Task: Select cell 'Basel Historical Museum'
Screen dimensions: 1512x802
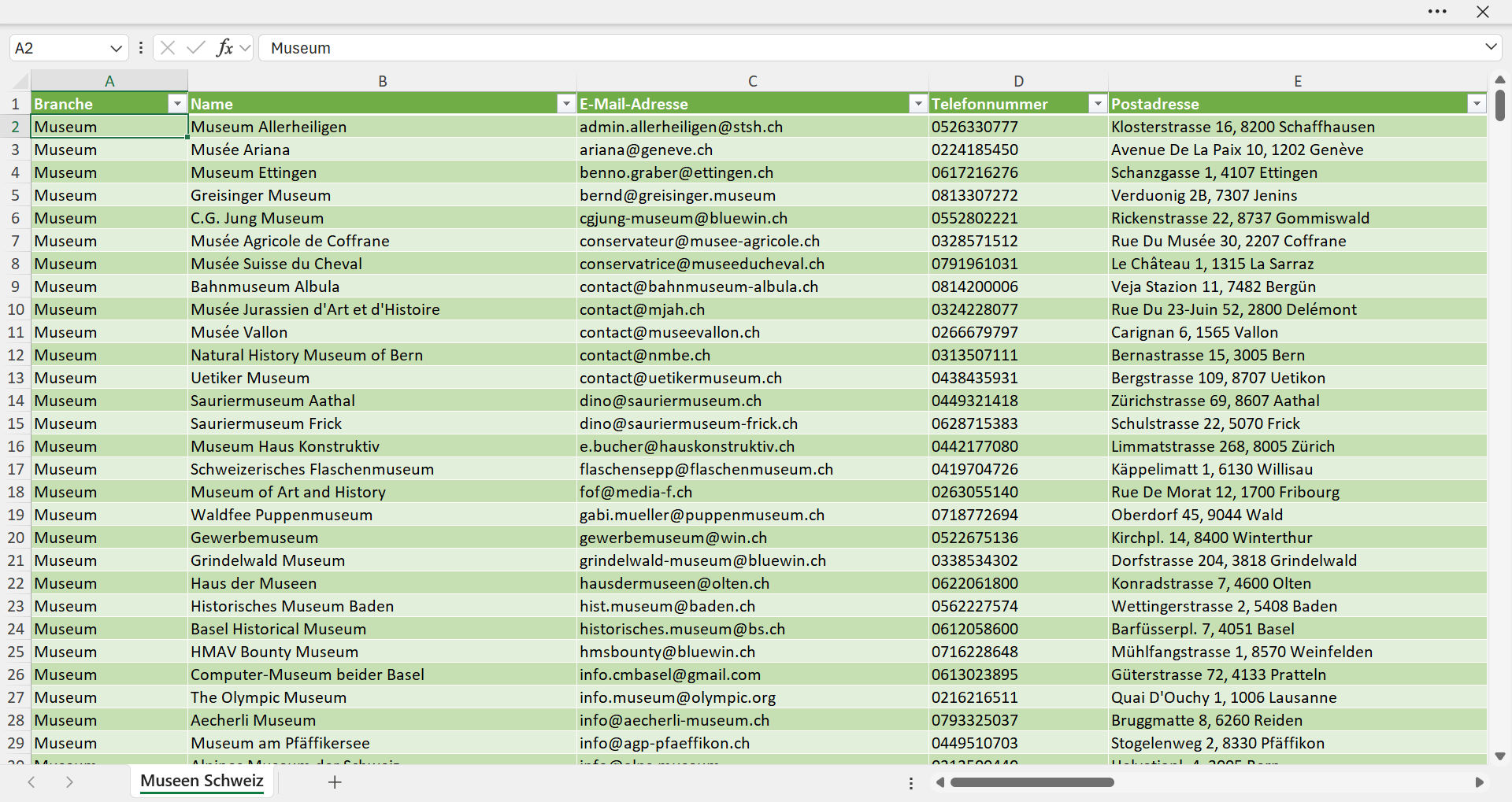Action: click(x=383, y=629)
